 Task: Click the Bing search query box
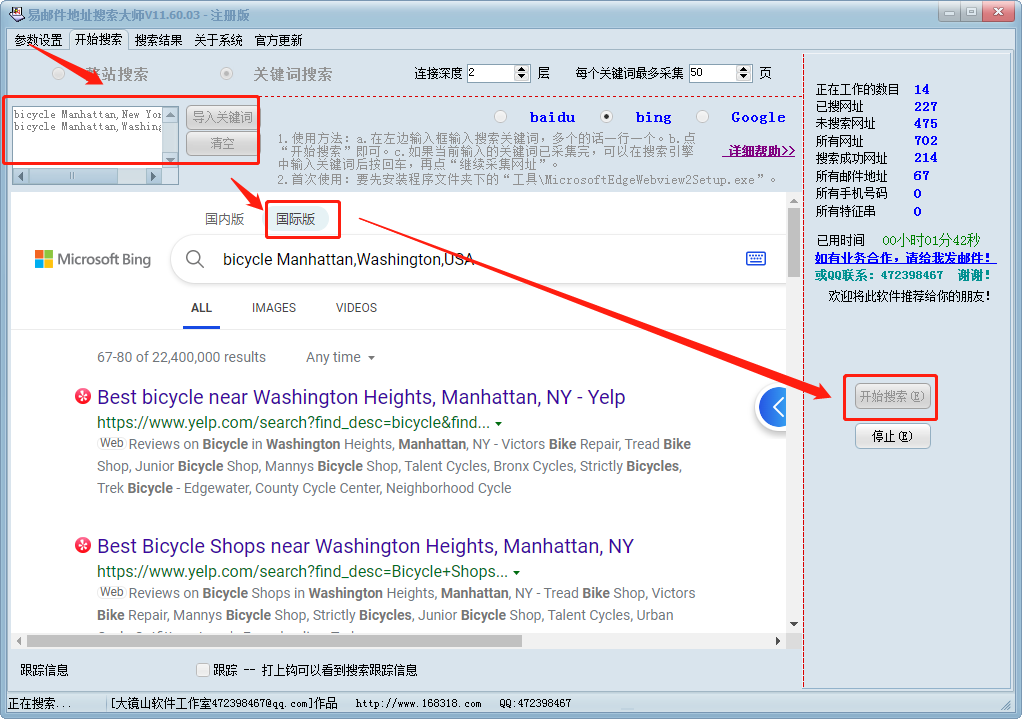pos(479,259)
